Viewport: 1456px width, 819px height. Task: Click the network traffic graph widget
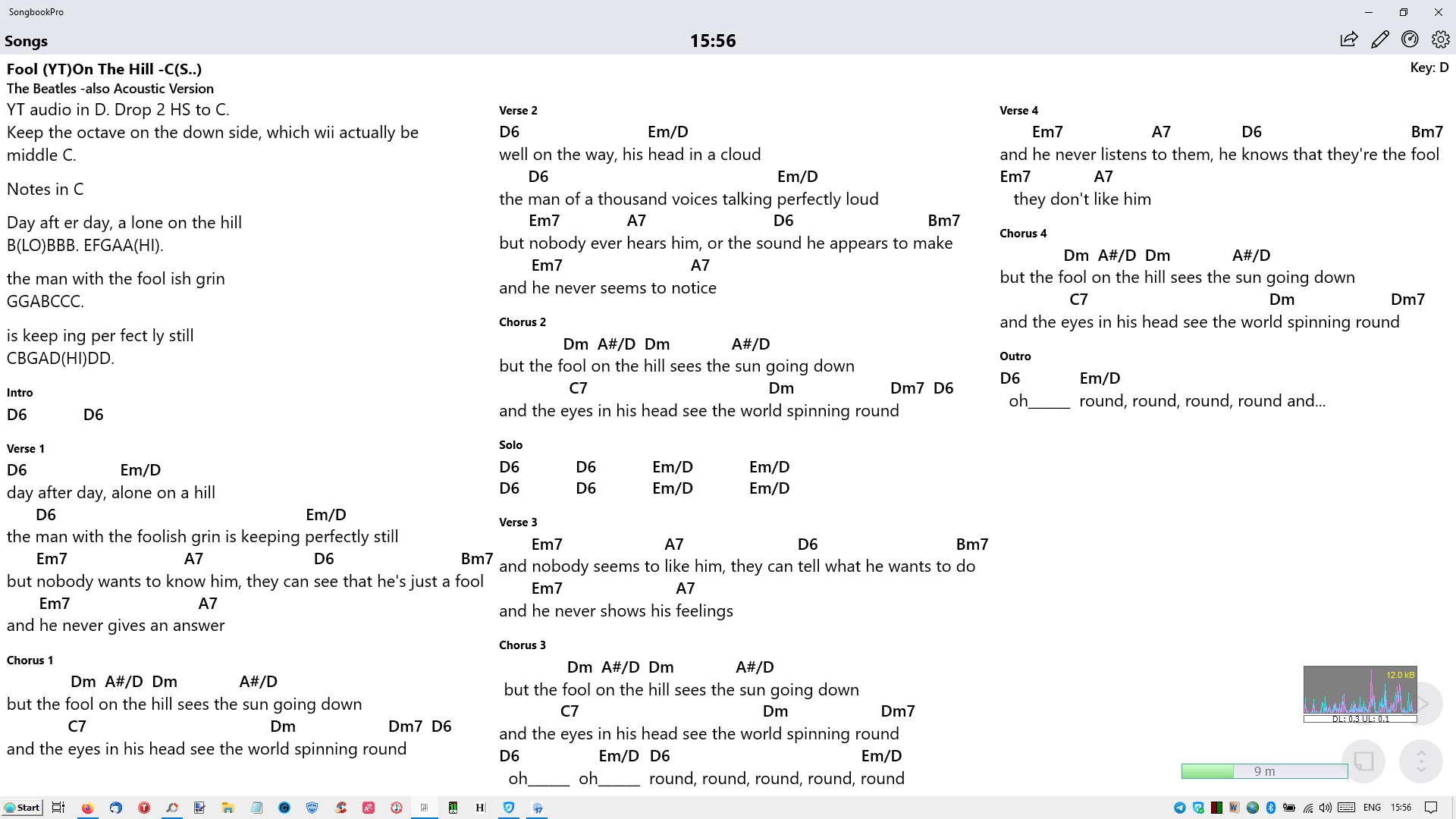(1360, 690)
